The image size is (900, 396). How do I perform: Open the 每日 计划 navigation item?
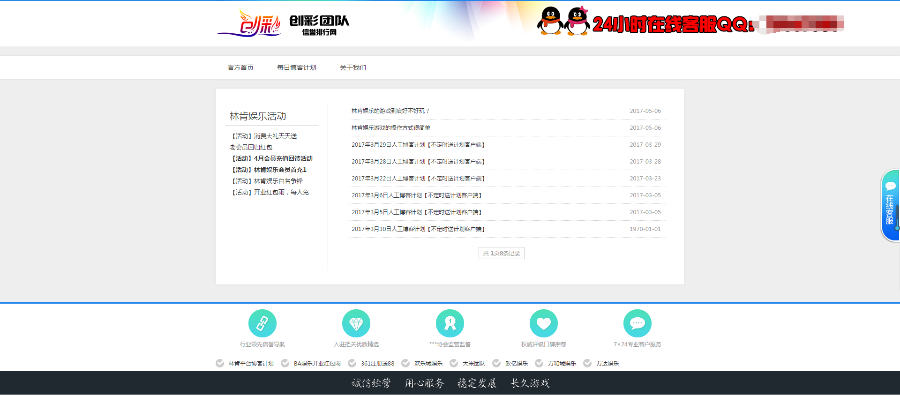coord(296,68)
